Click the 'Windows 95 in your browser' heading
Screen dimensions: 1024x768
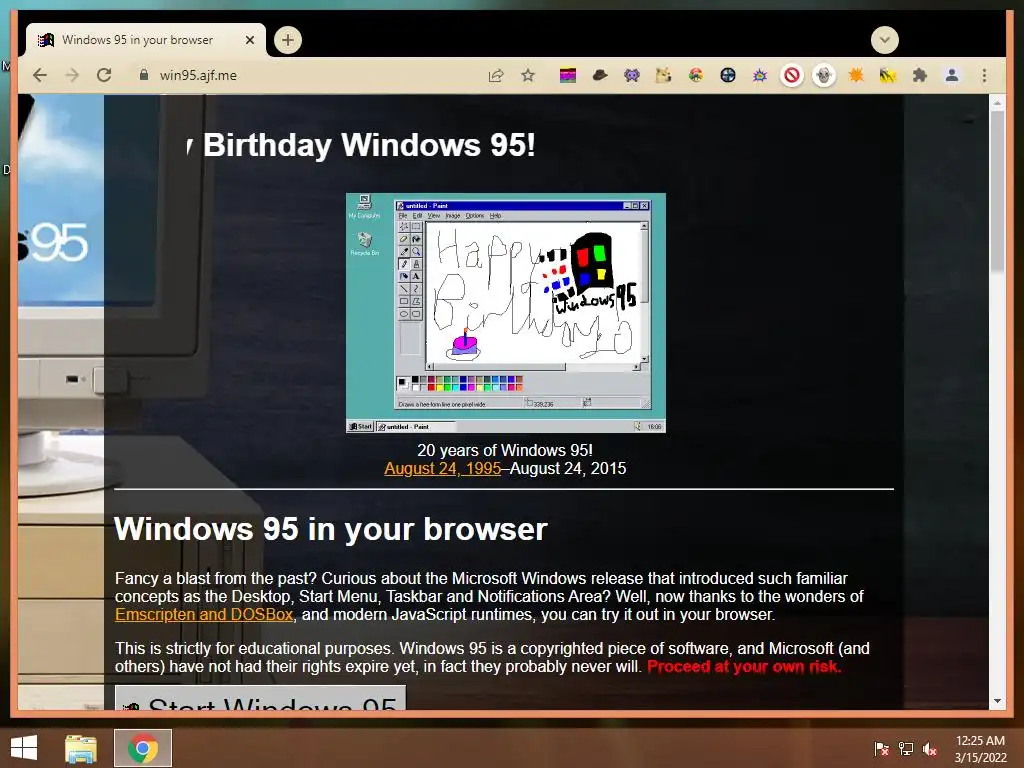(x=330, y=528)
